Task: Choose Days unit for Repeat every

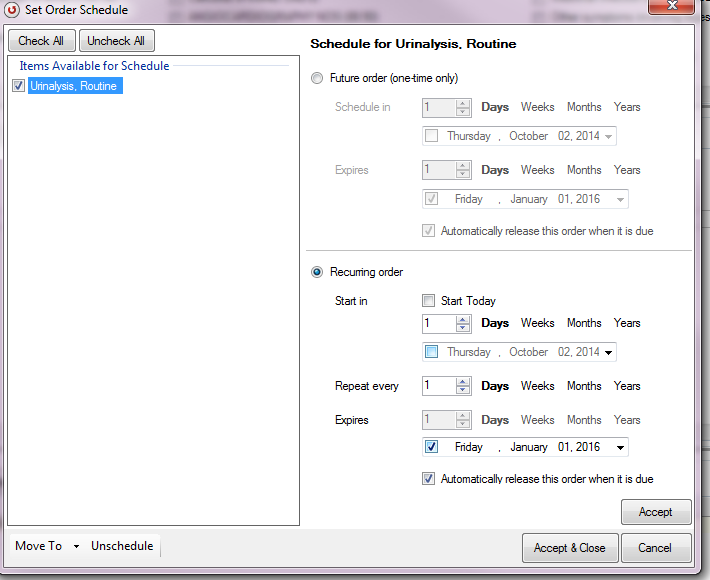Action: click(495, 386)
